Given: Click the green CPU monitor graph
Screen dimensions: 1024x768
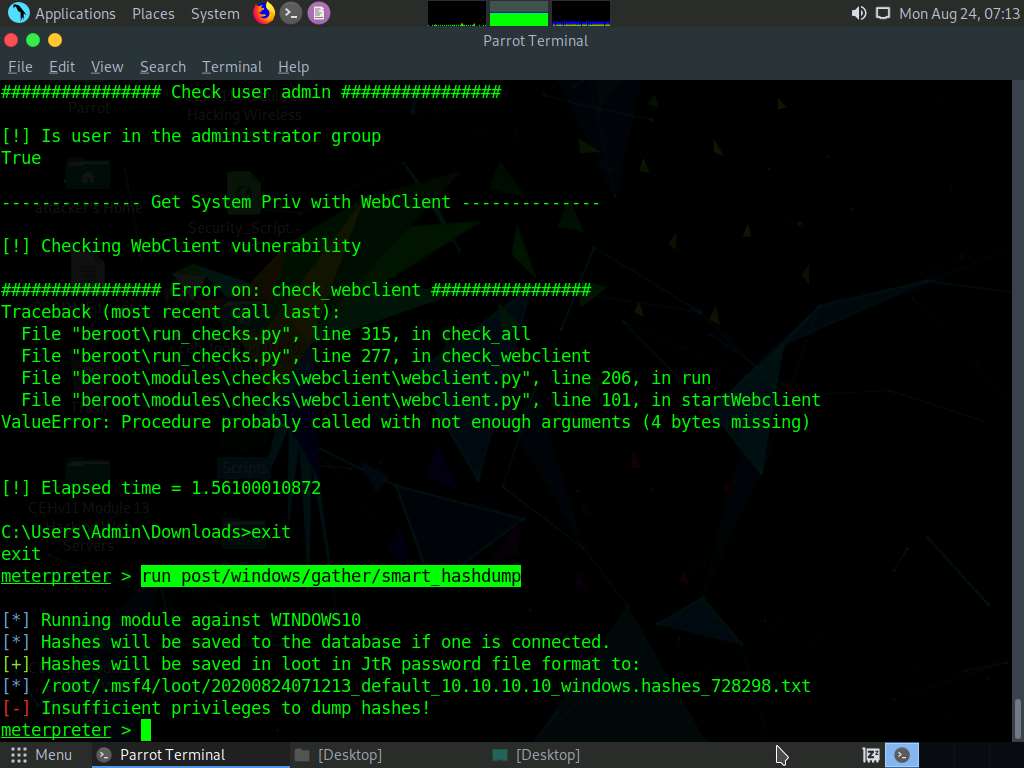Looking at the screenshot, I should (519, 14).
